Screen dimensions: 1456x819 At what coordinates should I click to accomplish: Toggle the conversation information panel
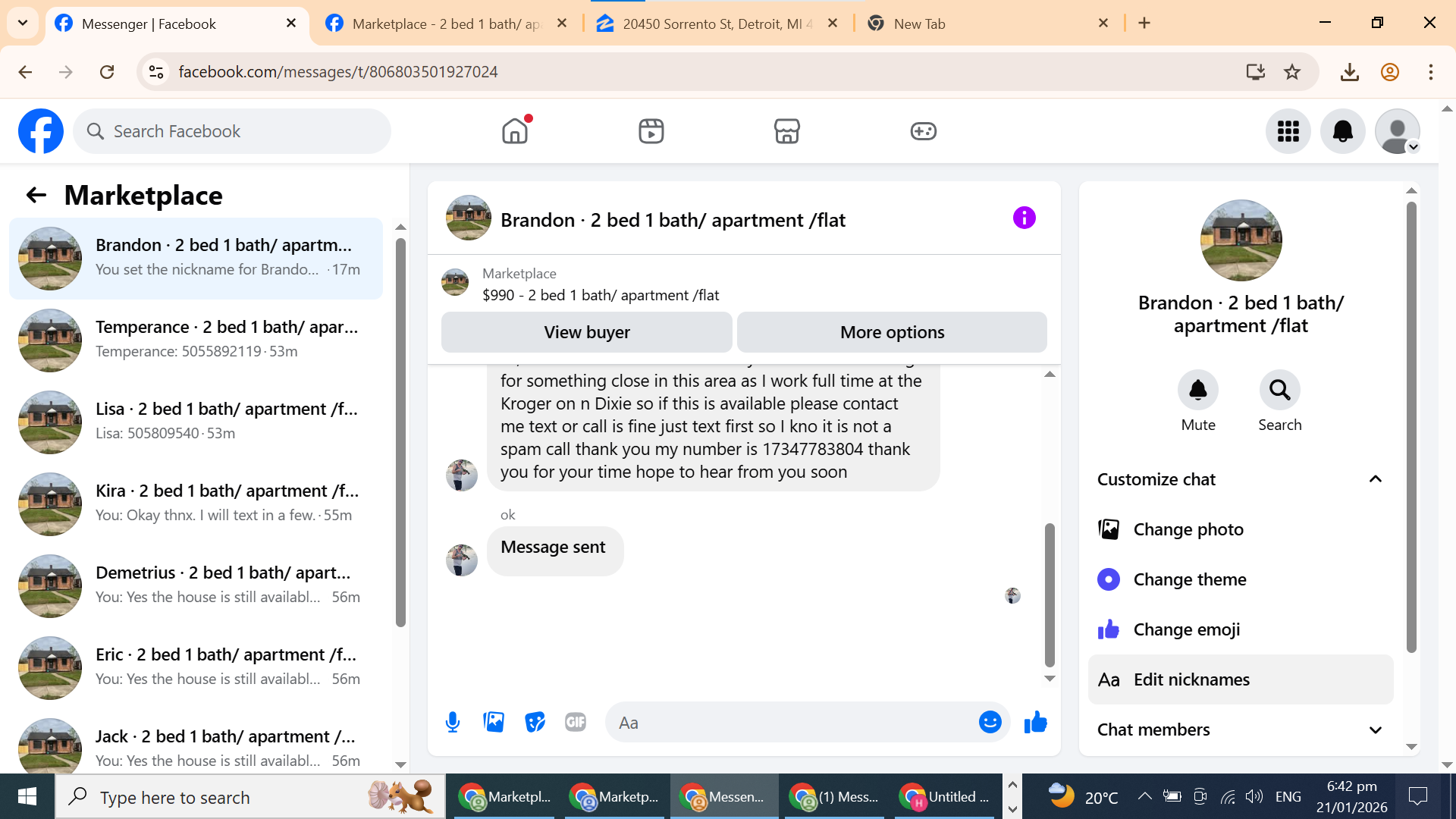[1024, 218]
